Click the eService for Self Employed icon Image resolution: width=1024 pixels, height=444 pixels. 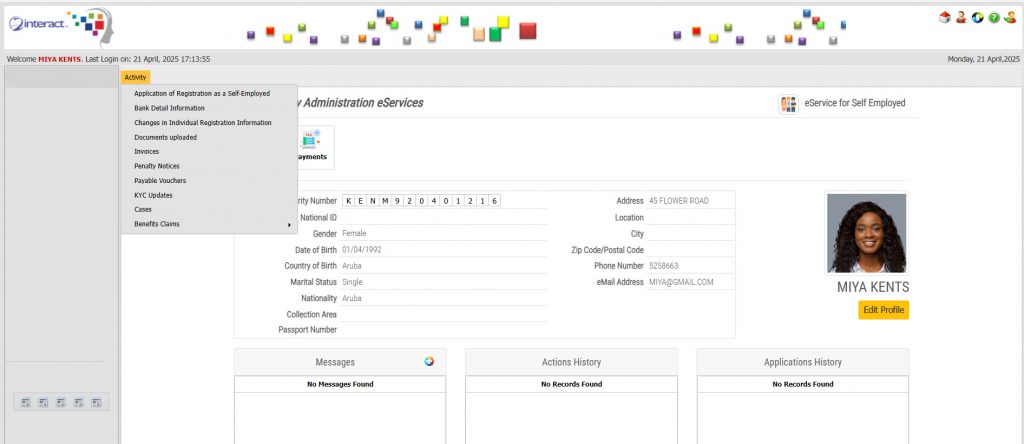tap(789, 104)
